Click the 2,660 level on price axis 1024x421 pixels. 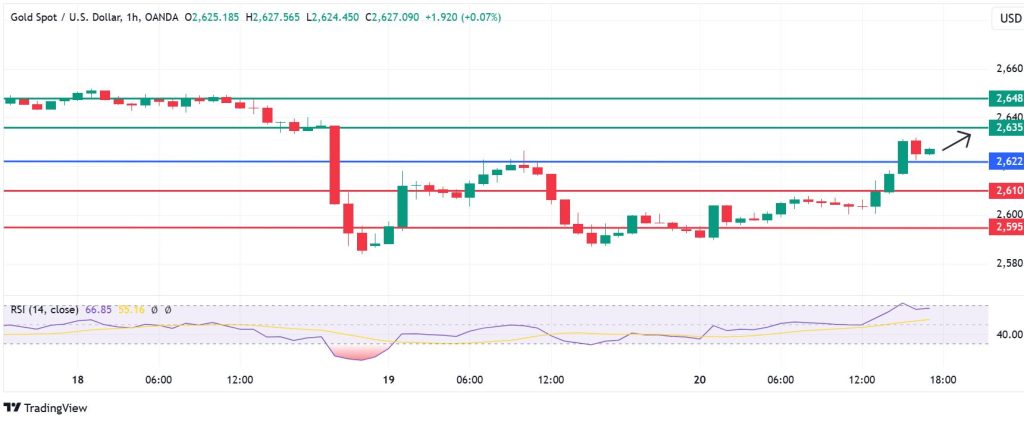pos(1009,69)
